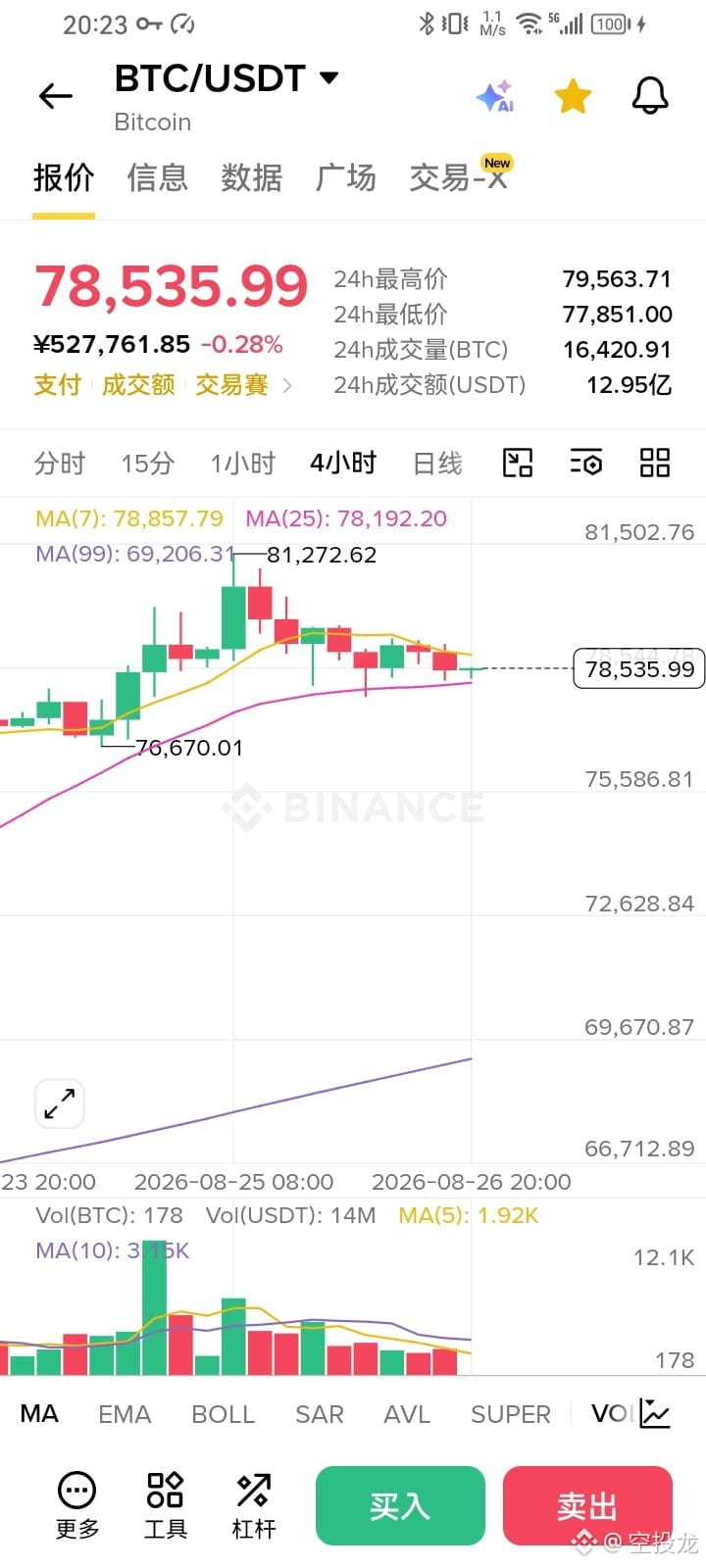706x1568 pixels.
Task: Select the EMA indicator
Action: coord(125,1414)
